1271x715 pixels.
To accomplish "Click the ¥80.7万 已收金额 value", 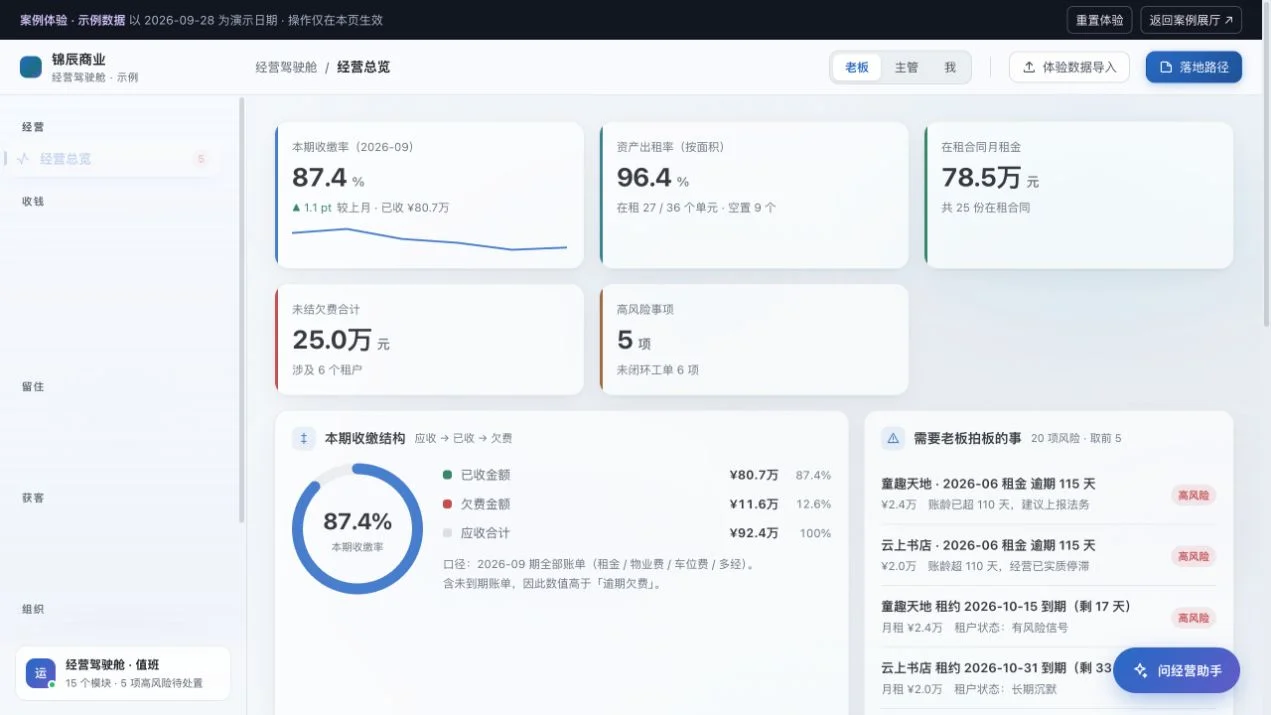I will pos(754,475).
